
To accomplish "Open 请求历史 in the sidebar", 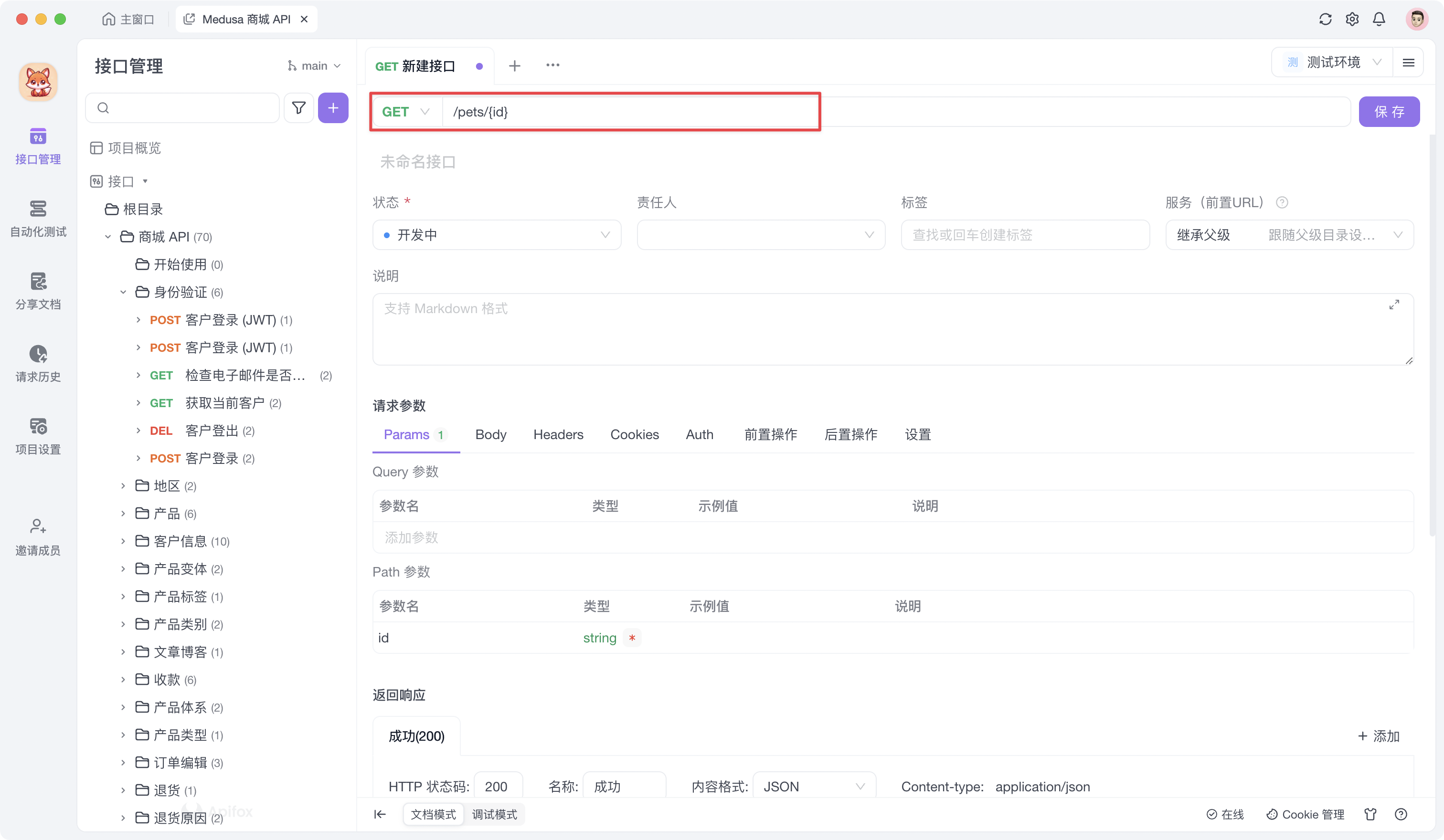I will (x=38, y=364).
